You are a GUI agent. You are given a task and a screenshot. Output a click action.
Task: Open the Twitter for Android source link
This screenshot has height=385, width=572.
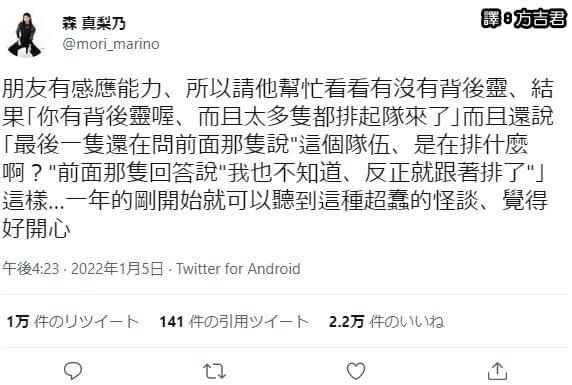pyautogui.click(x=238, y=269)
